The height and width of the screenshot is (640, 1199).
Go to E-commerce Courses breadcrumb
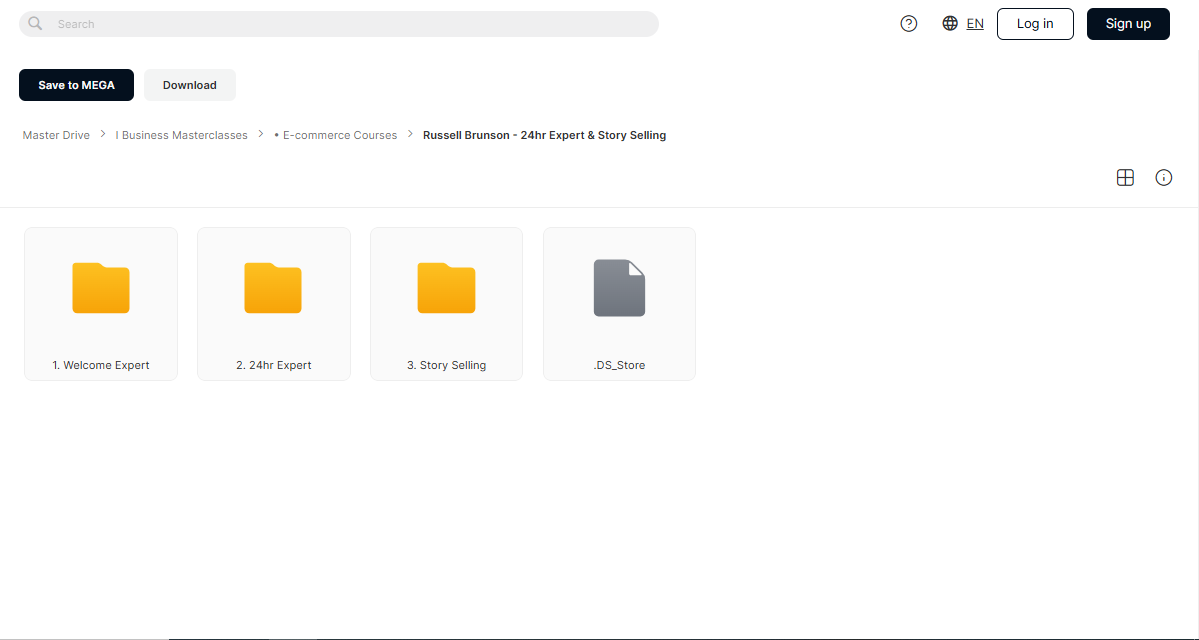click(x=336, y=135)
